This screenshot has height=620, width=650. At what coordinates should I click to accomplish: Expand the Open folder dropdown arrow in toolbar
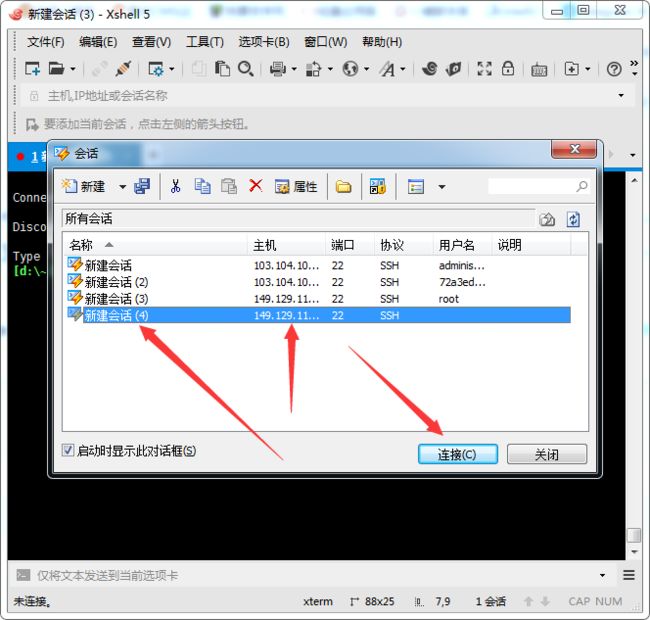(x=73, y=69)
